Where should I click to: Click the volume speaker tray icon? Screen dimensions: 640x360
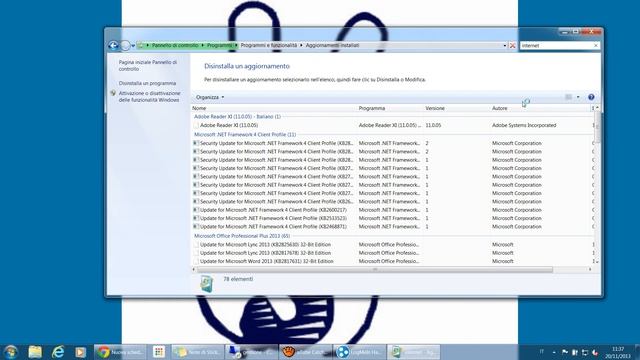[595, 352]
